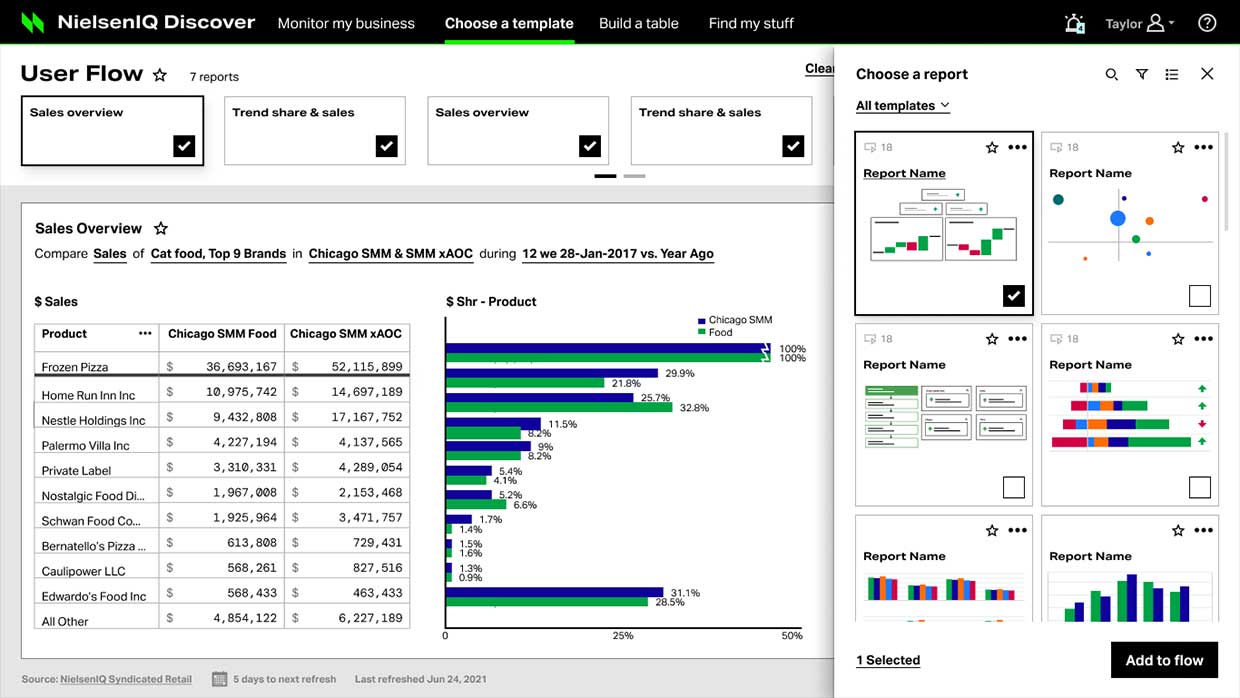Show second page of flow cards indicator
The image size is (1240, 698).
click(x=635, y=176)
